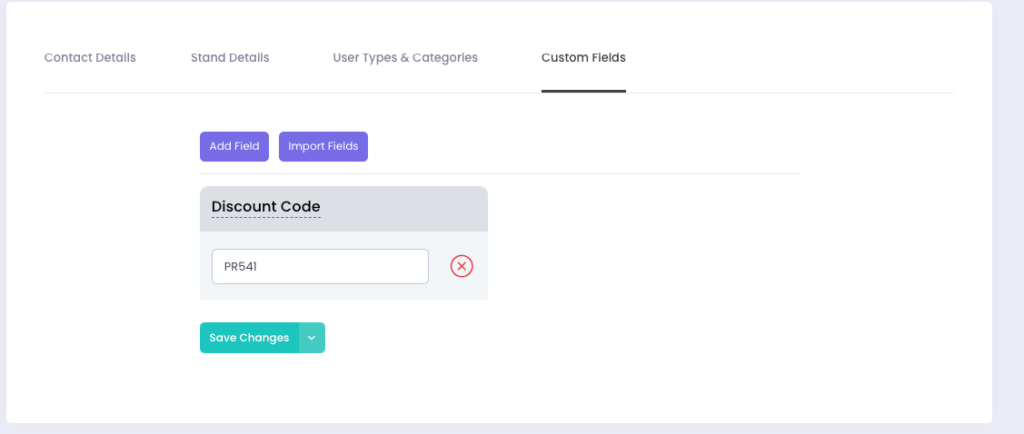Click the purple Add Field button

pos(234,146)
